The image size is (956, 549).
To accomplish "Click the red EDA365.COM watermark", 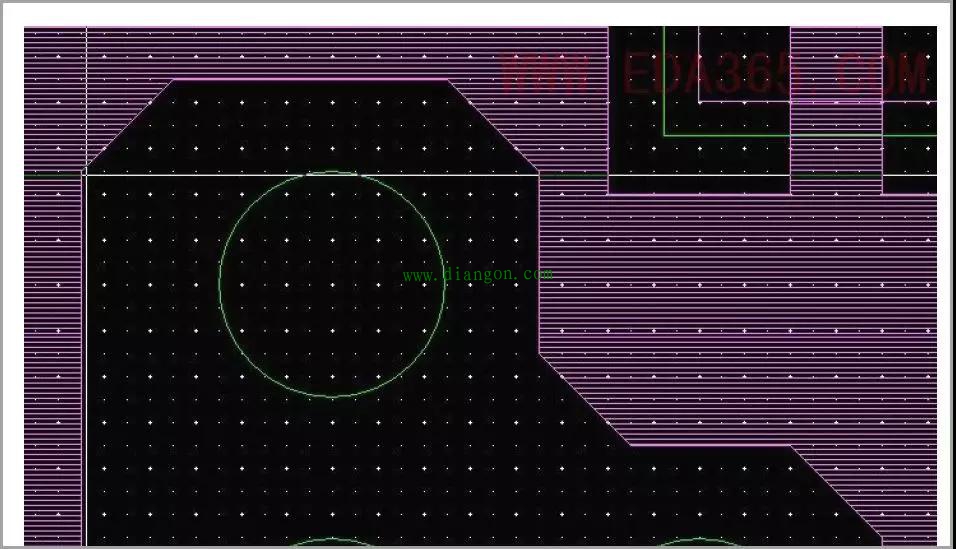I will [x=714, y=74].
